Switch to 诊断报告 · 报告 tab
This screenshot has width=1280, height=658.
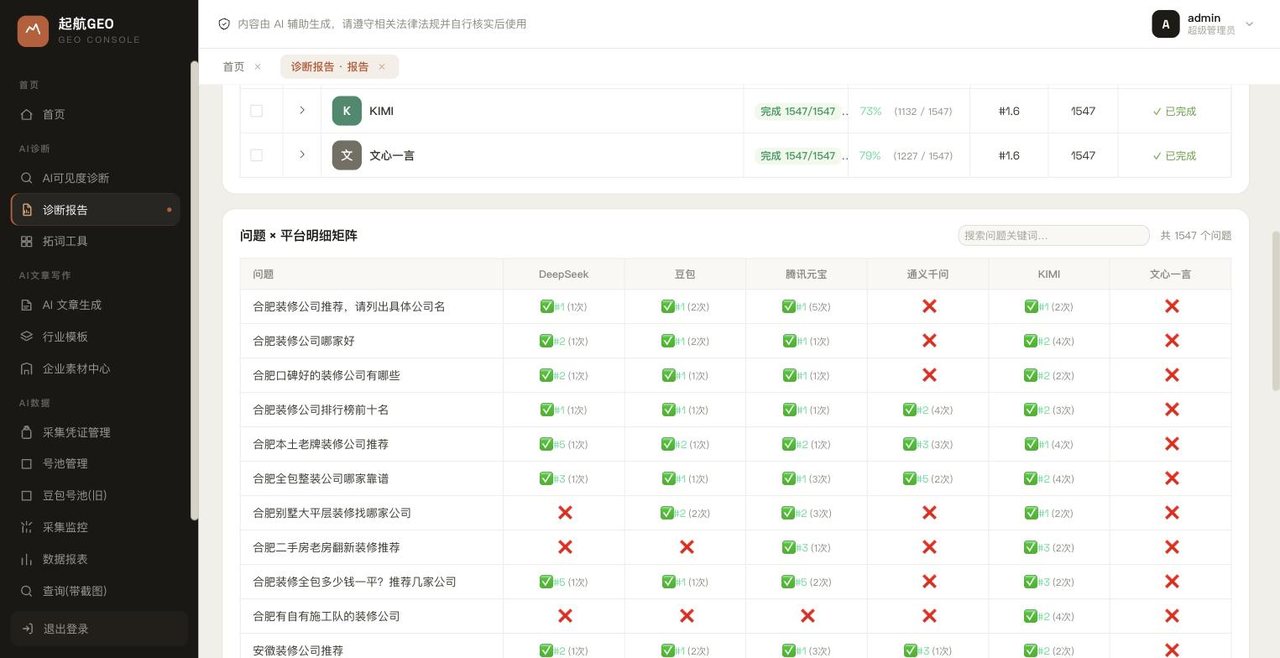[x=330, y=67]
